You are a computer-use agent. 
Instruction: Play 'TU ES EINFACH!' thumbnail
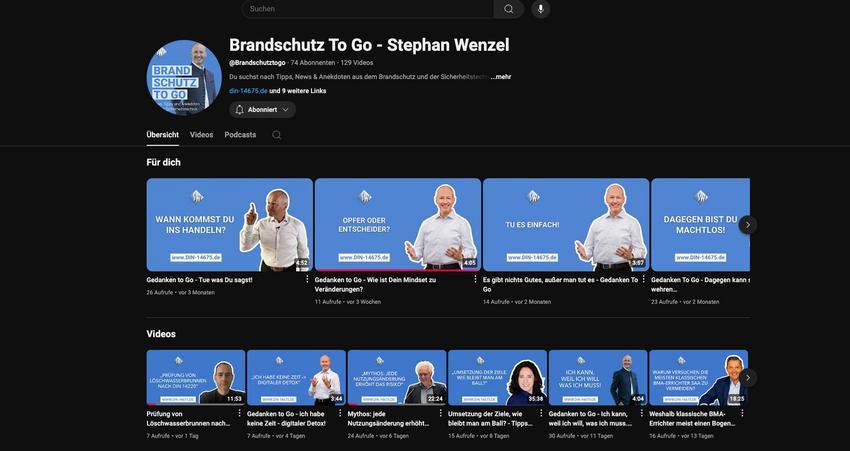(x=565, y=224)
